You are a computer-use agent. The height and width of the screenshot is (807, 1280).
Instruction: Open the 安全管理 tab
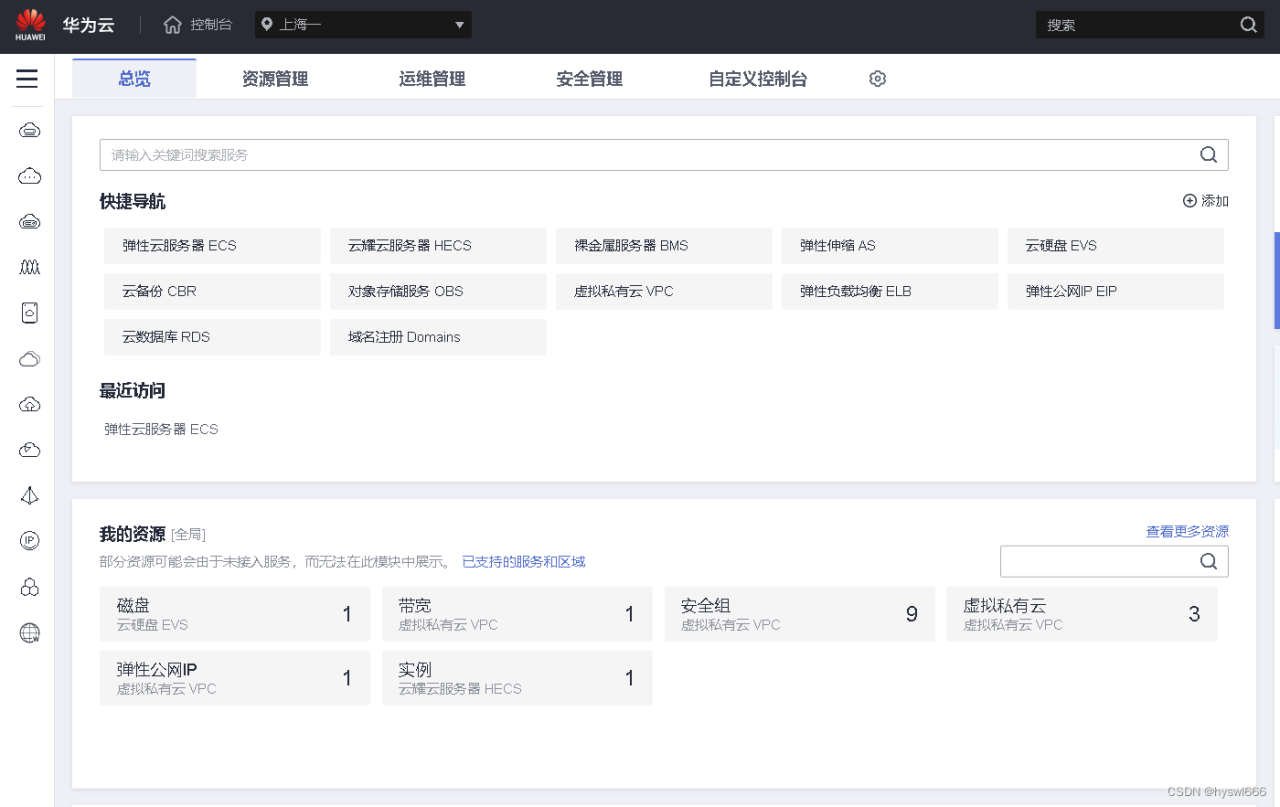(x=588, y=78)
